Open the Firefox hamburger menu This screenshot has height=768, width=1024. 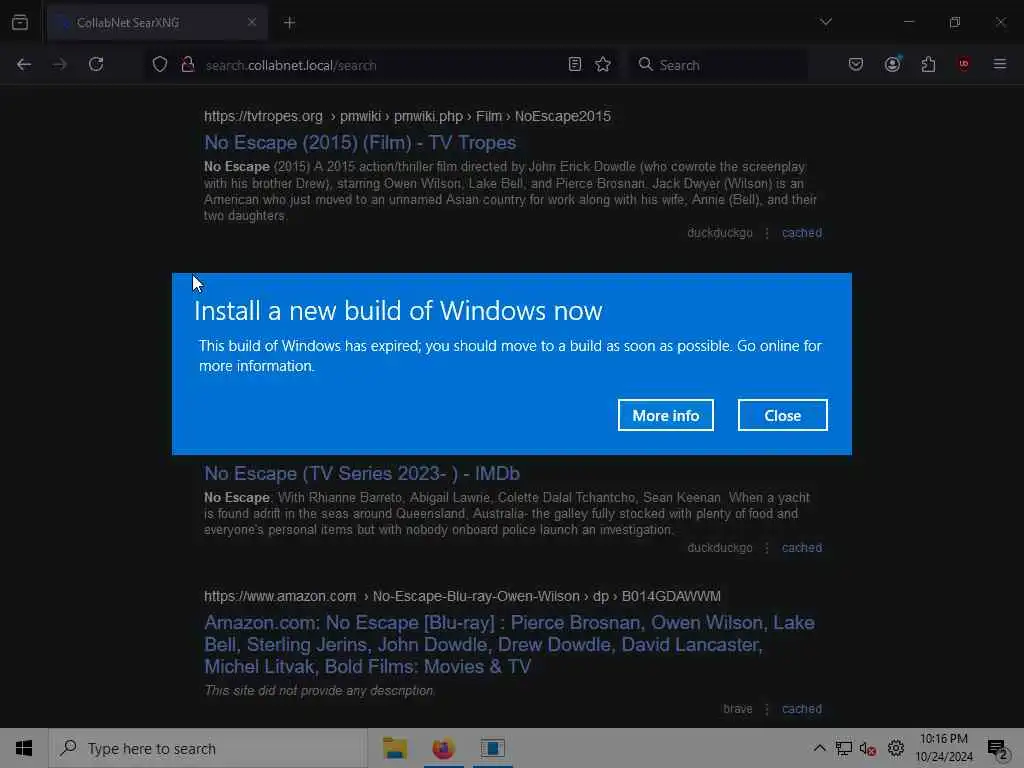pos(1000,64)
